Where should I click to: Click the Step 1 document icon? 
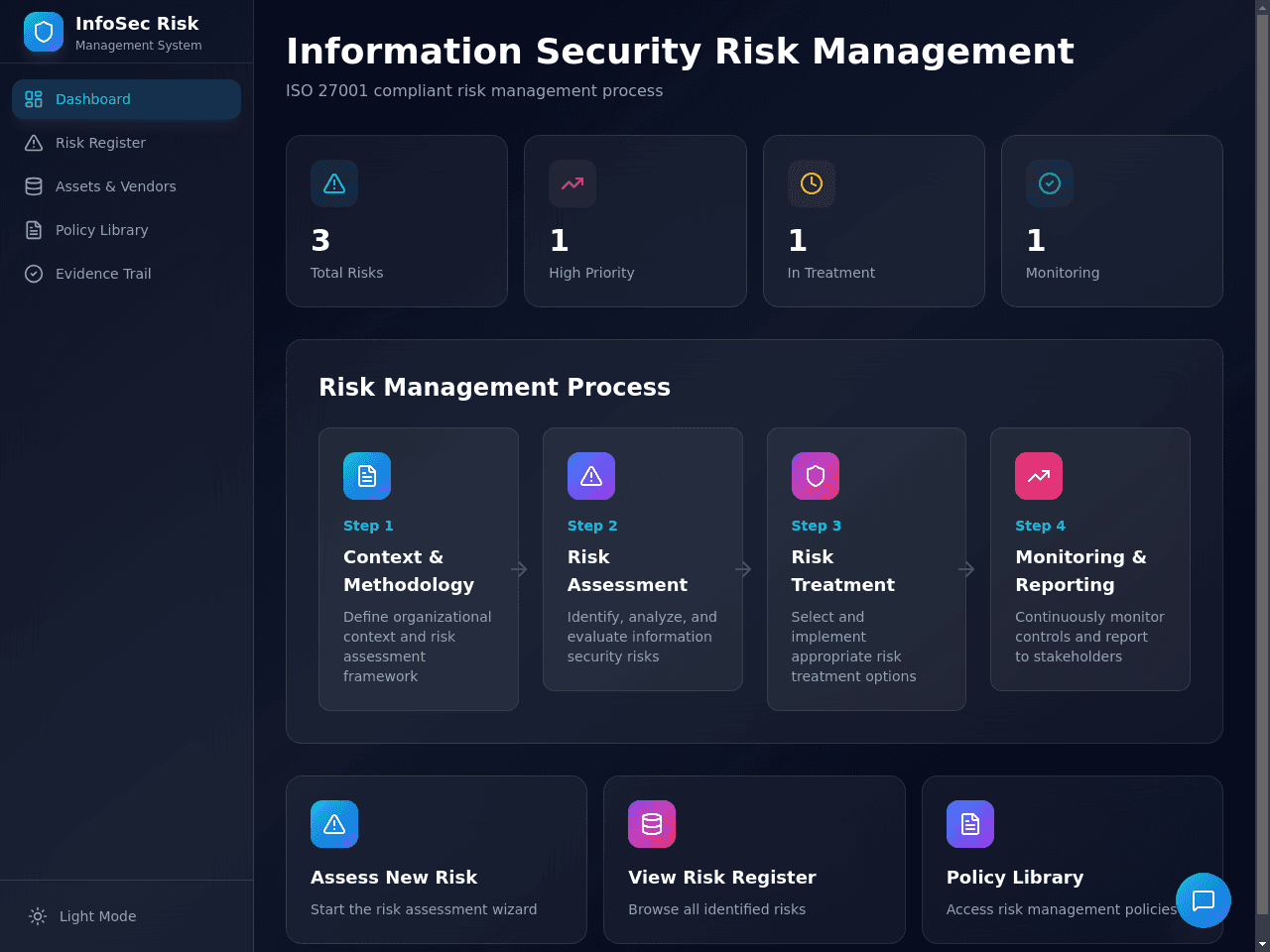coord(367,476)
